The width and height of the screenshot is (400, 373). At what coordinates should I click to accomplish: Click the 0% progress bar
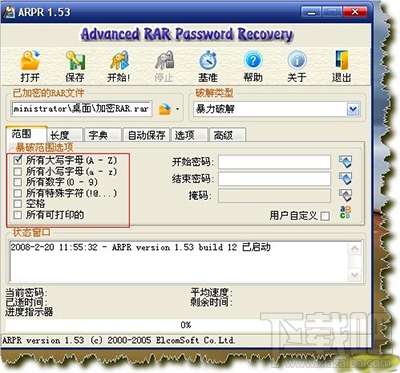coord(185,325)
